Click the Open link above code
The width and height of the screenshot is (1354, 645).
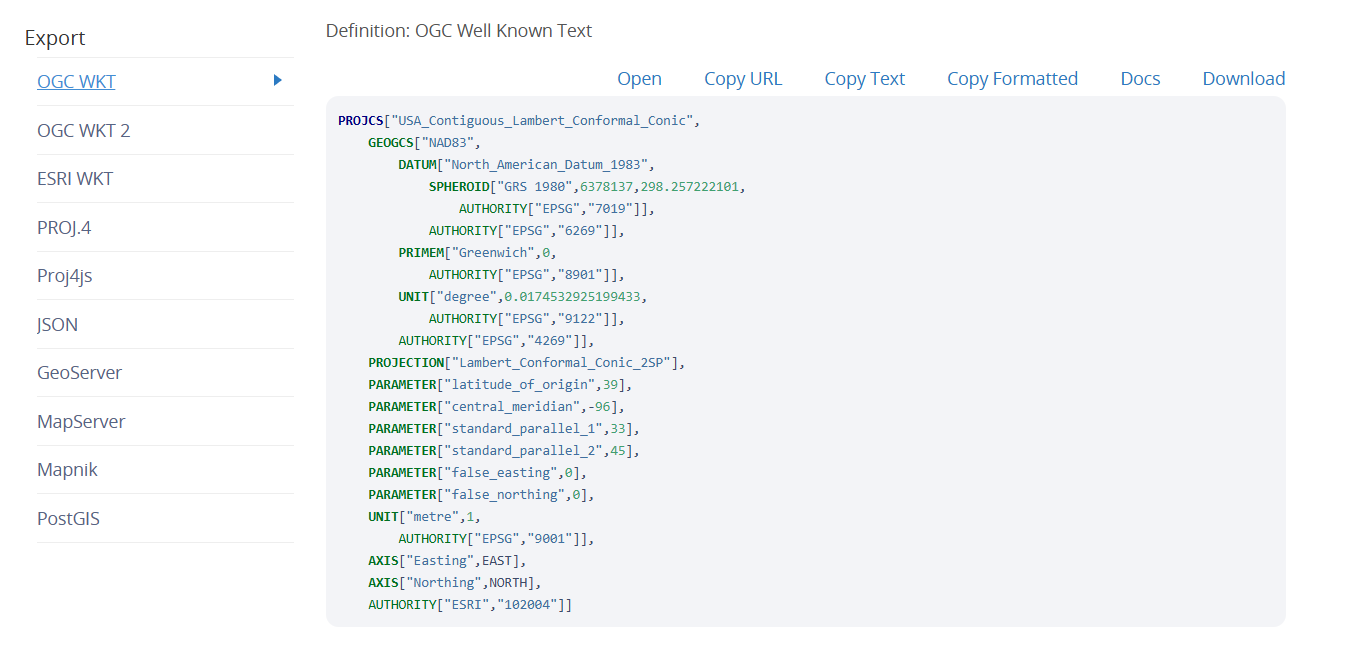tap(639, 79)
